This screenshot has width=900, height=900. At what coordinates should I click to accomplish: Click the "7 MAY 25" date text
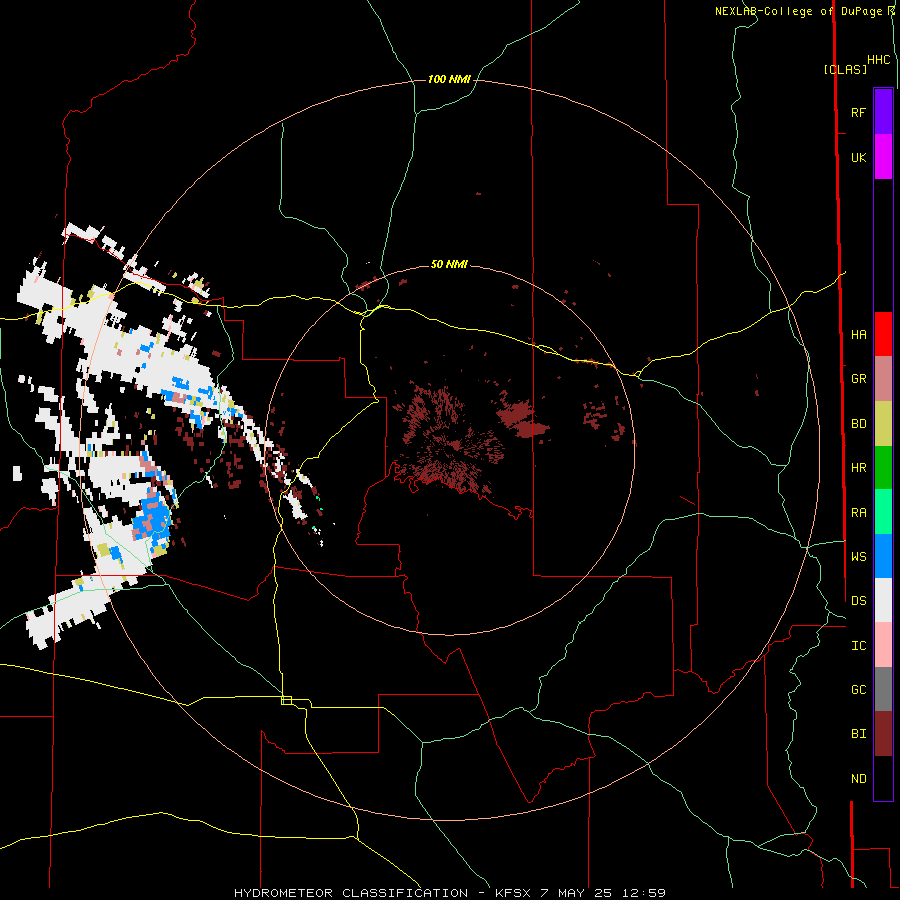click(577, 893)
